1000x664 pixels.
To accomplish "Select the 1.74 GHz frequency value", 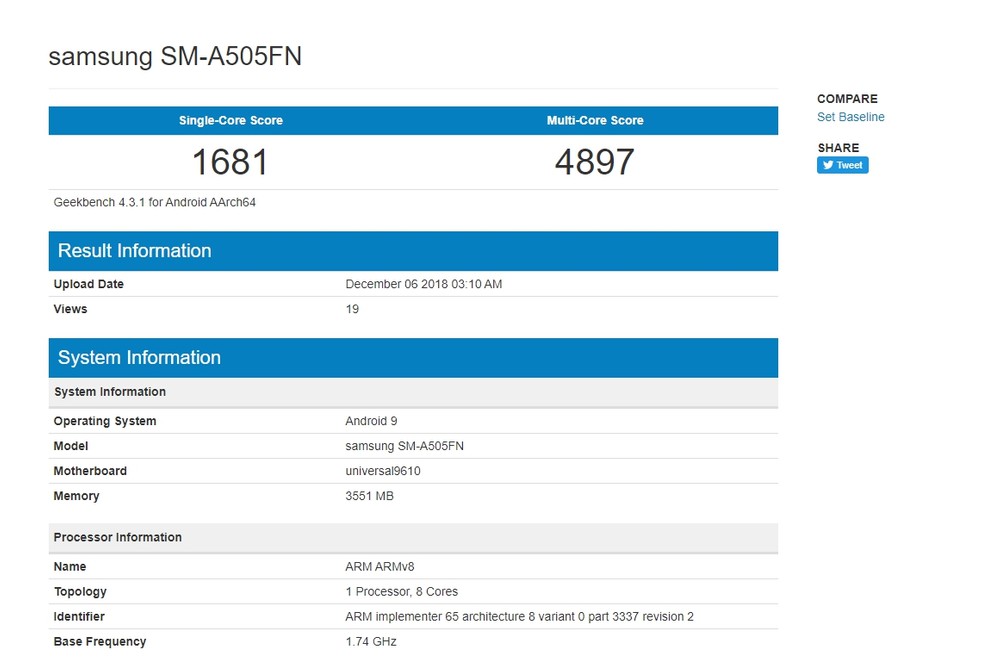I will point(371,641).
